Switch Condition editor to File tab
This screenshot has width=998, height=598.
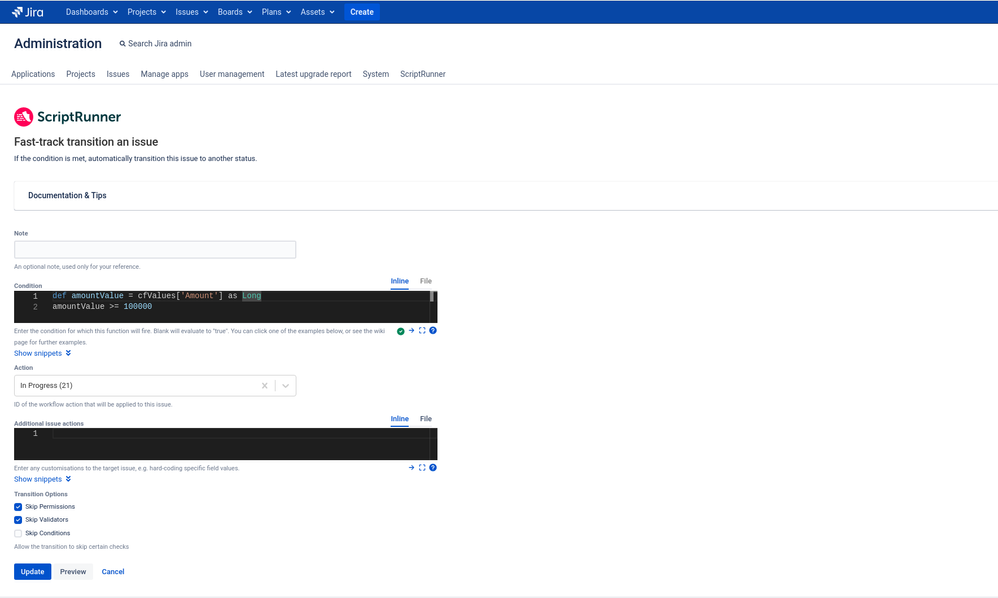[x=426, y=281]
